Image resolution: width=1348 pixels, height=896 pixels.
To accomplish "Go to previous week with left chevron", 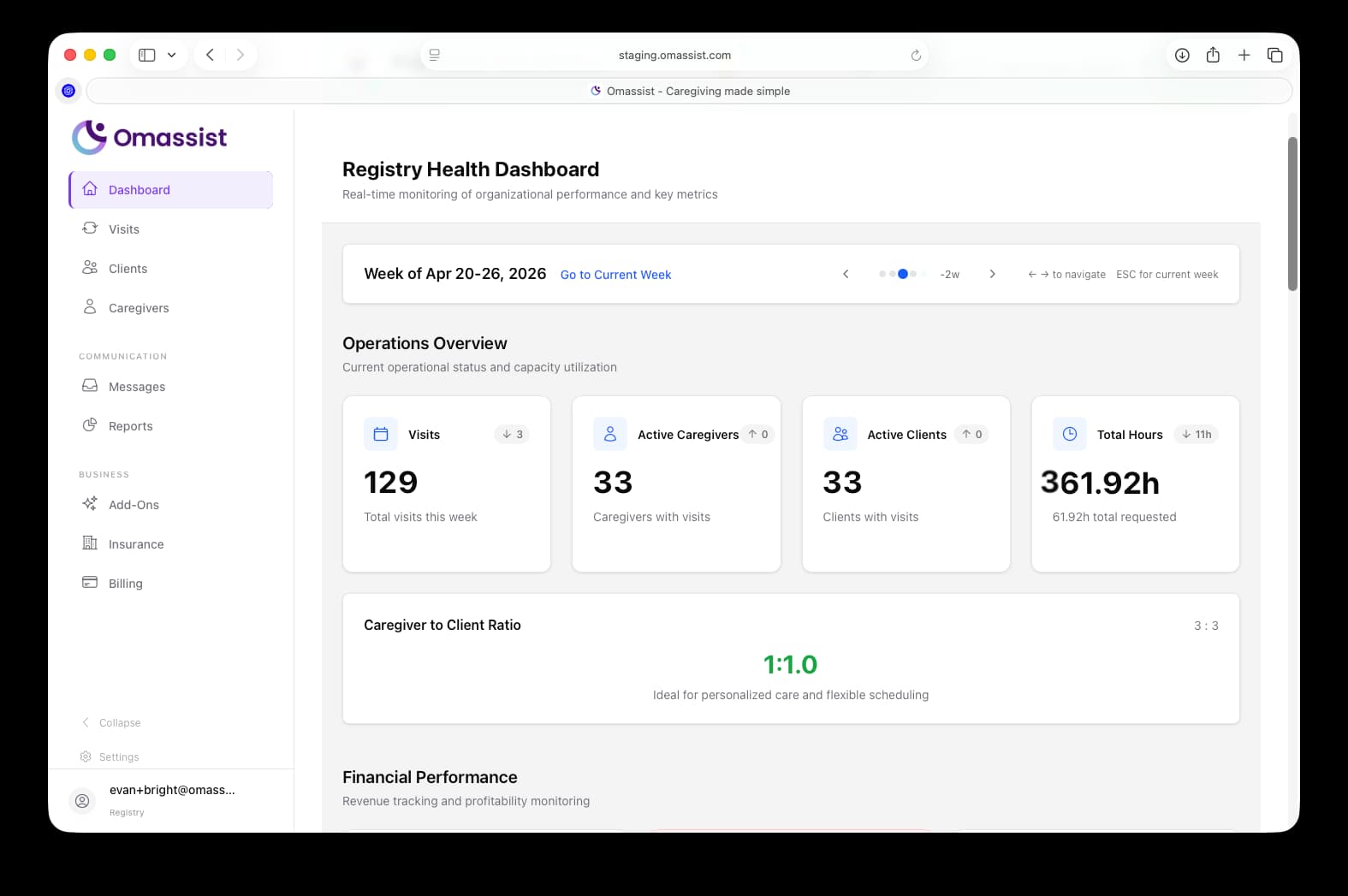I will (x=846, y=274).
